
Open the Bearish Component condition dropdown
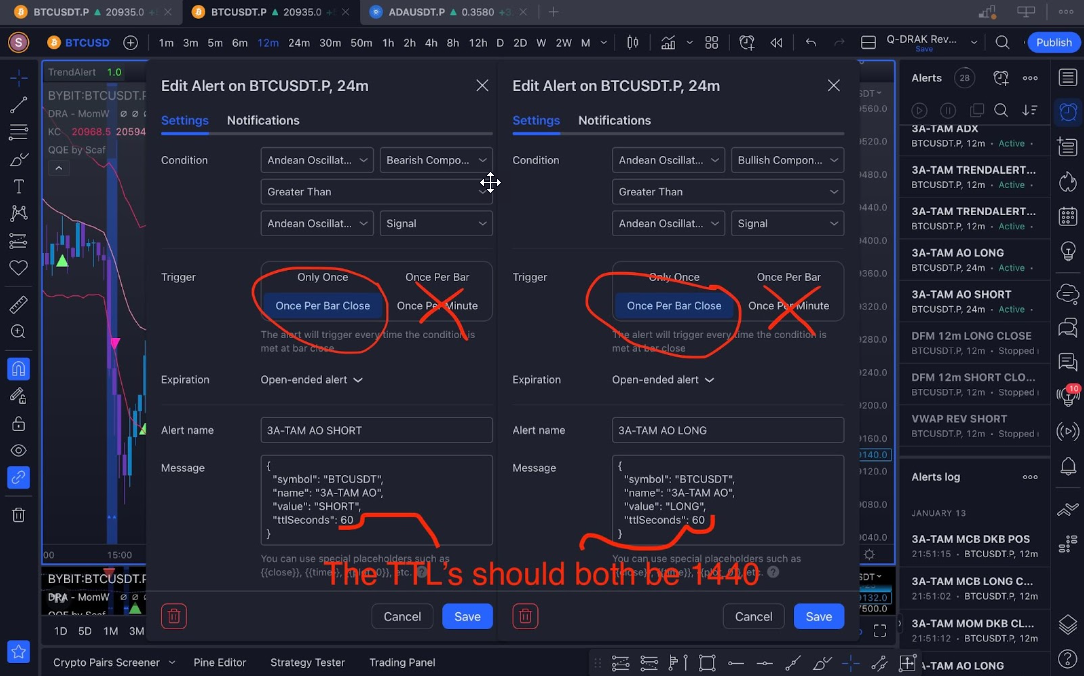[436, 160]
